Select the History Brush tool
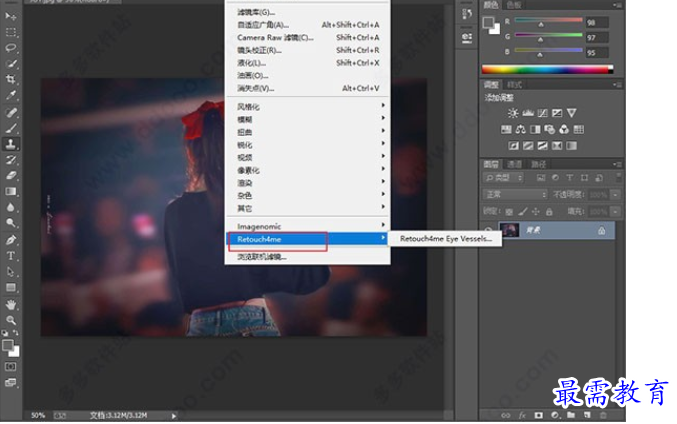This screenshot has height=424, width=677. coord(11,160)
